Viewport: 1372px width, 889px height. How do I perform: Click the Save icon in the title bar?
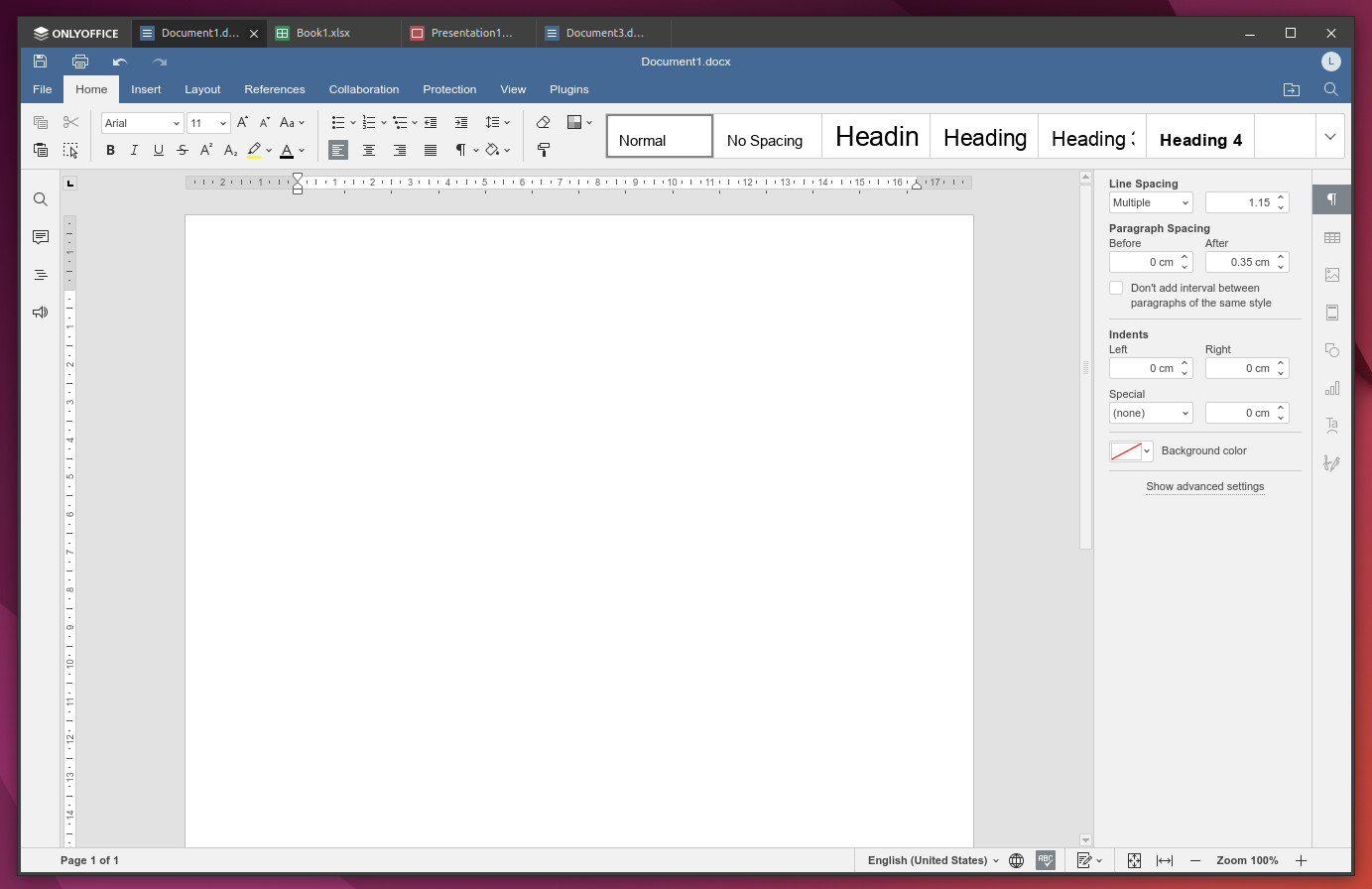[x=40, y=62]
